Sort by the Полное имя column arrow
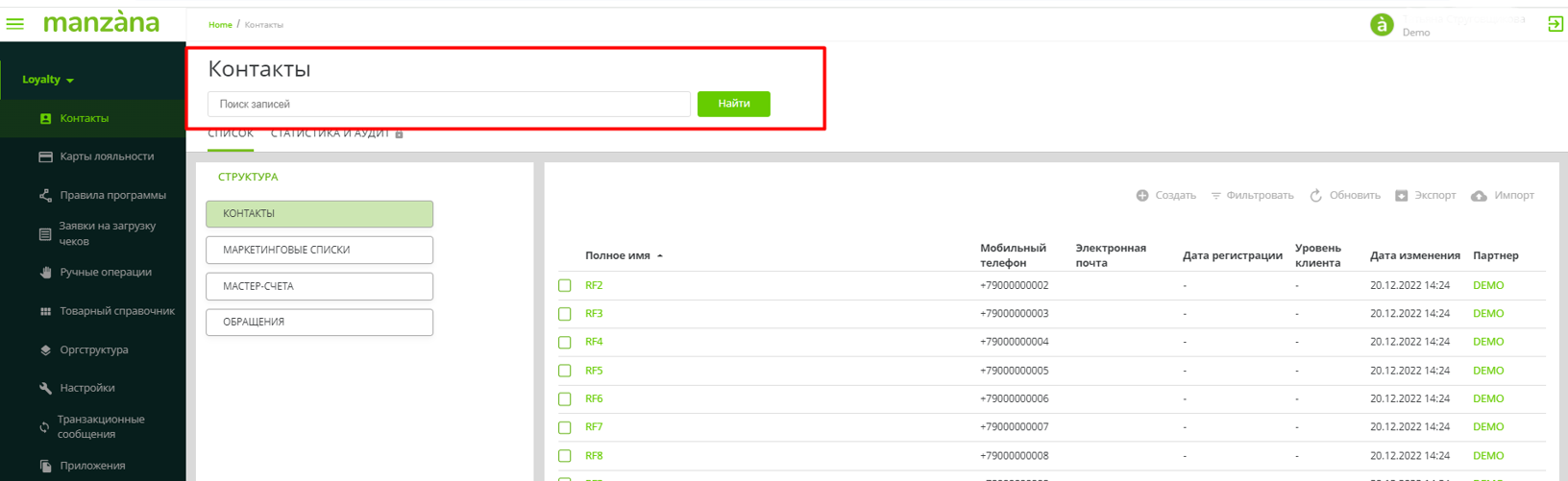 (660, 256)
